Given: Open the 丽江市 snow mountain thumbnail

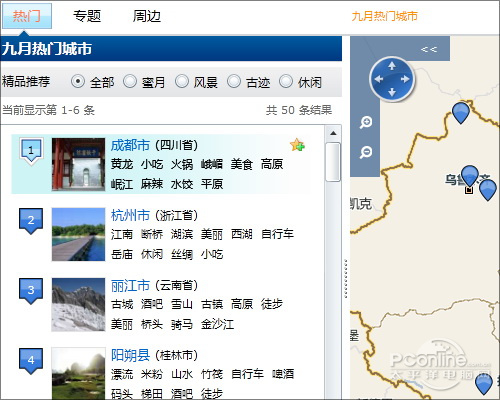Looking at the screenshot, I should tap(78, 304).
